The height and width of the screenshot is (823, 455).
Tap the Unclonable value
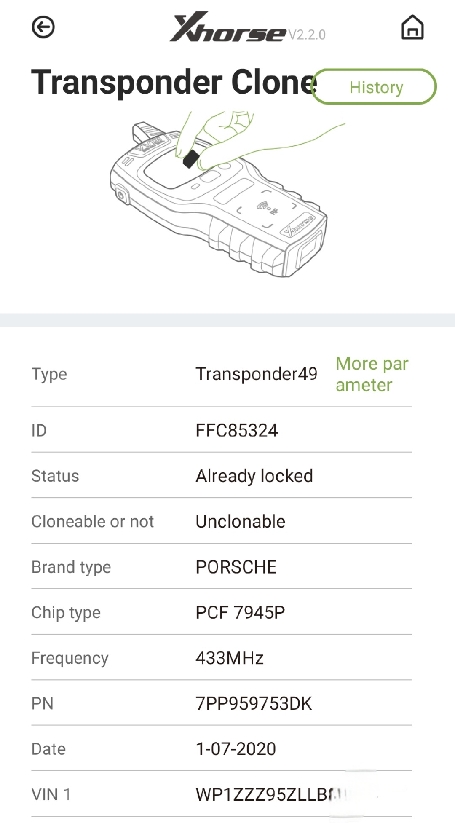point(240,522)
